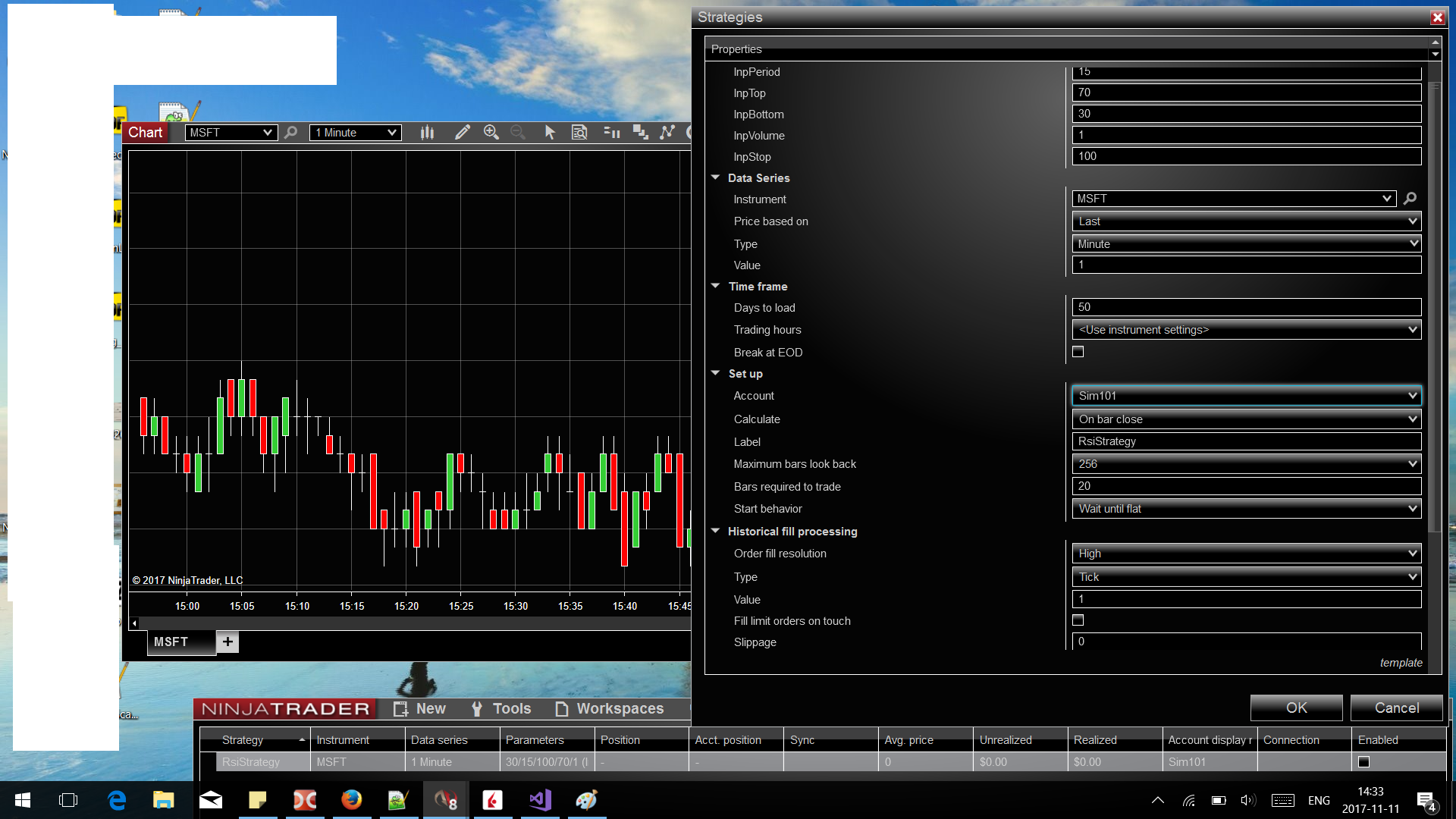1456x819 pixels.
Task: Click the zoom in magnifier icon
Action: tap(491, 133)
